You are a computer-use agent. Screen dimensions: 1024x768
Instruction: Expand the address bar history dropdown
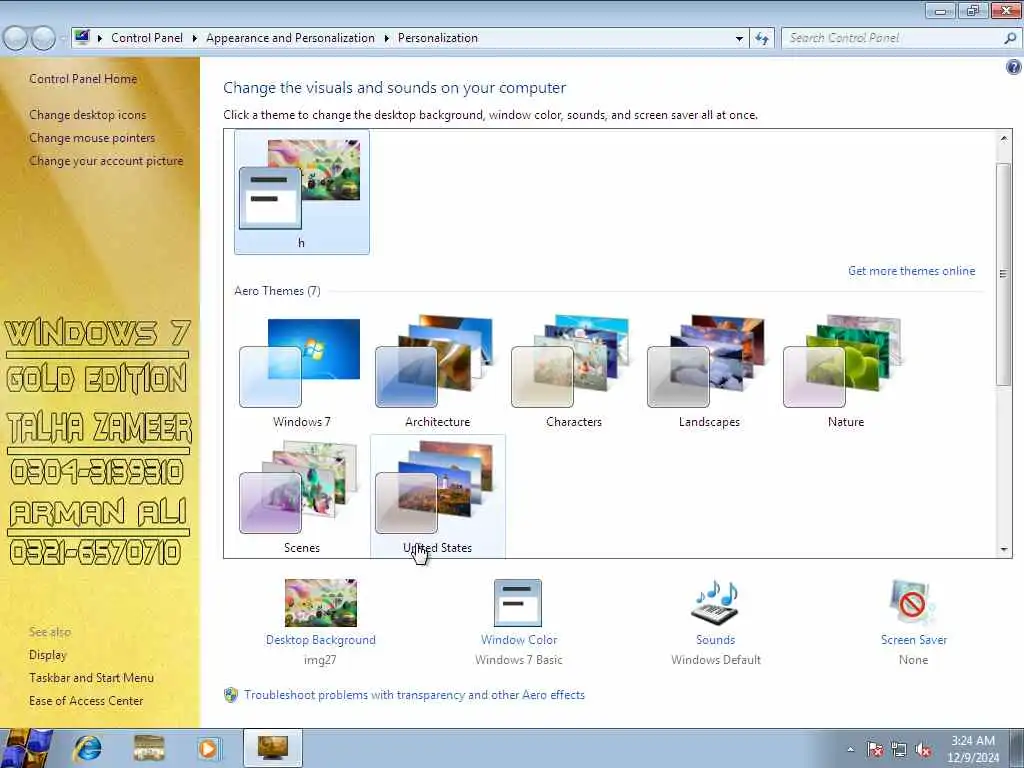click(739, 38)
